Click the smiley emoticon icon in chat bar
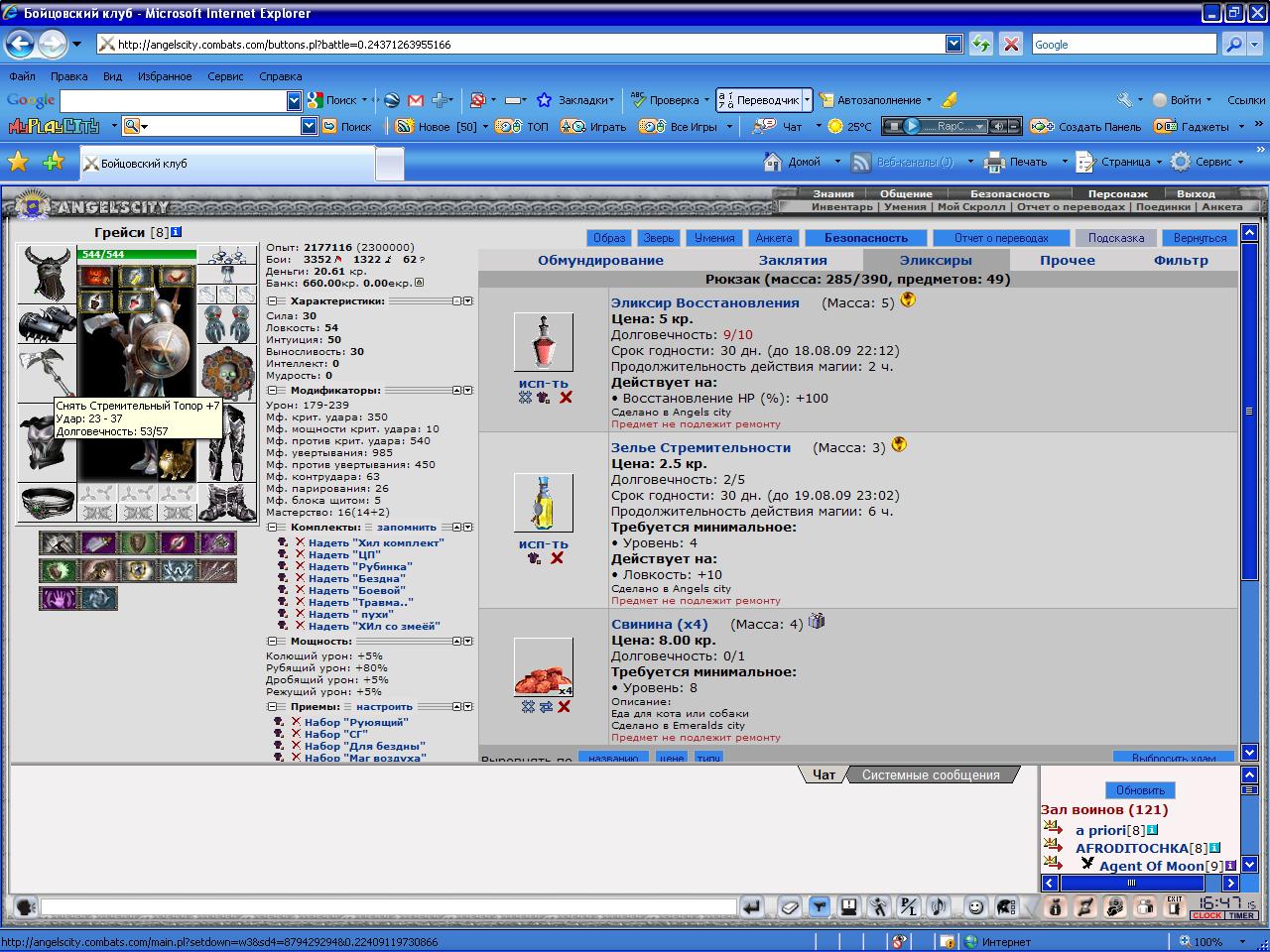 pos(976,906)
